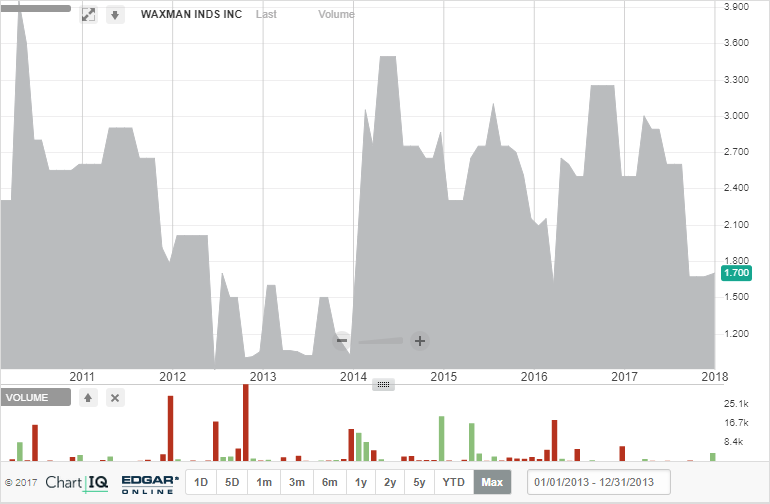The width and height of the screenshot is (770, 504).
Task: Choose the 1y range
Action: click(x=361, y=482)
